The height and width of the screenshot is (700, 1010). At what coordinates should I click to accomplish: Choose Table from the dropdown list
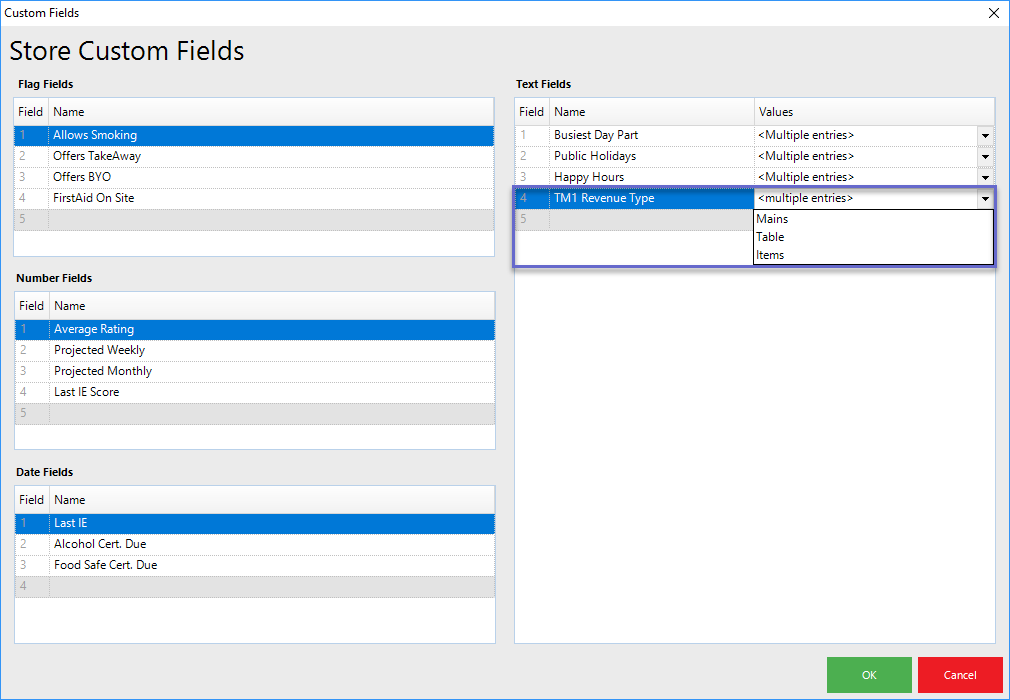[x=770, y=237]
